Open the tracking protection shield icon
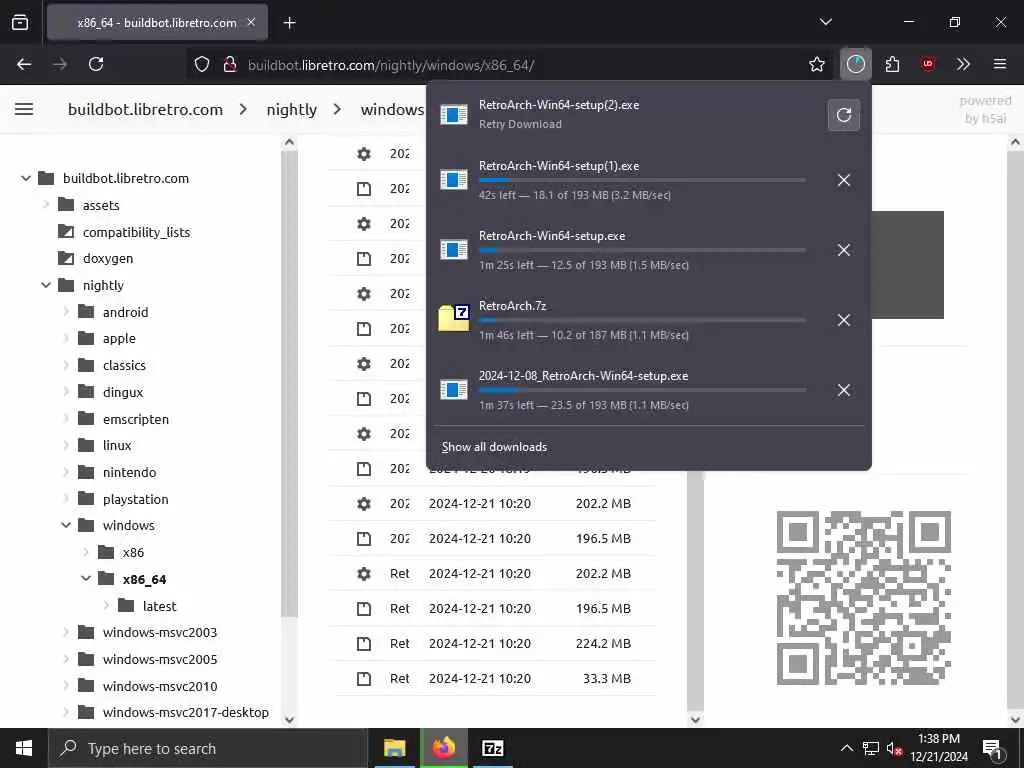Image resolution: width=1024 pixels, height=768 pixels. coord(202,65)
